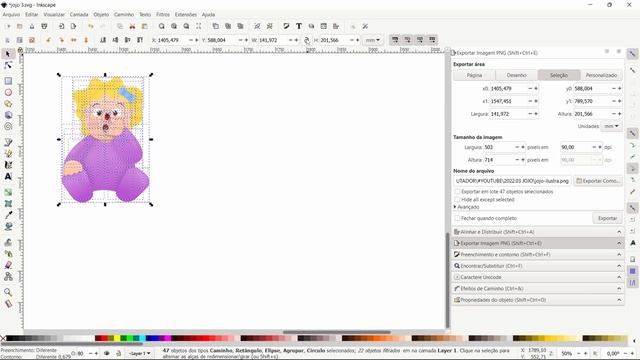Click the Undo arrow icon
Viewport: 640px width, 360px height.
tap(91, 26)
